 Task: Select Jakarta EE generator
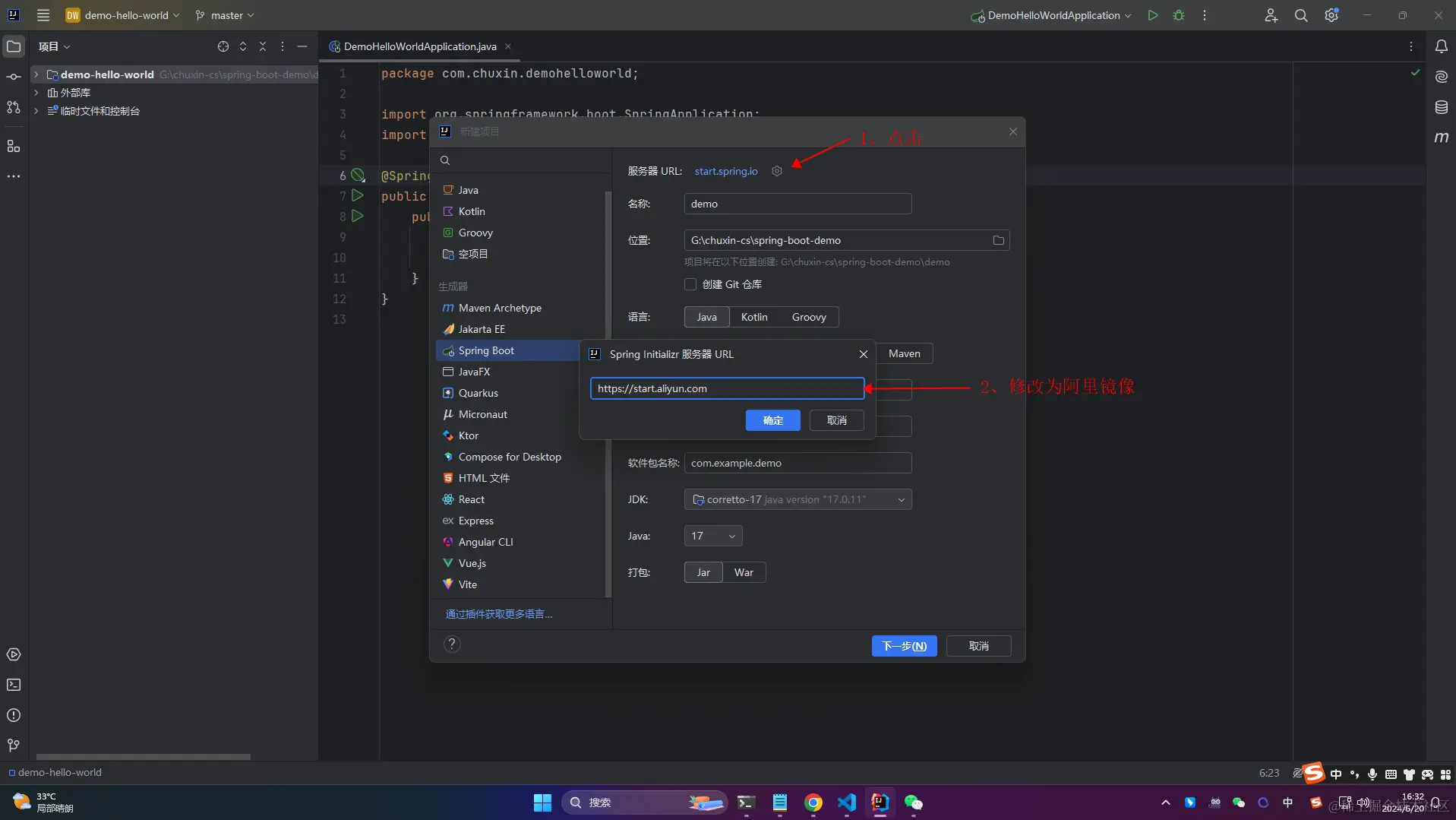pos(482,329)
